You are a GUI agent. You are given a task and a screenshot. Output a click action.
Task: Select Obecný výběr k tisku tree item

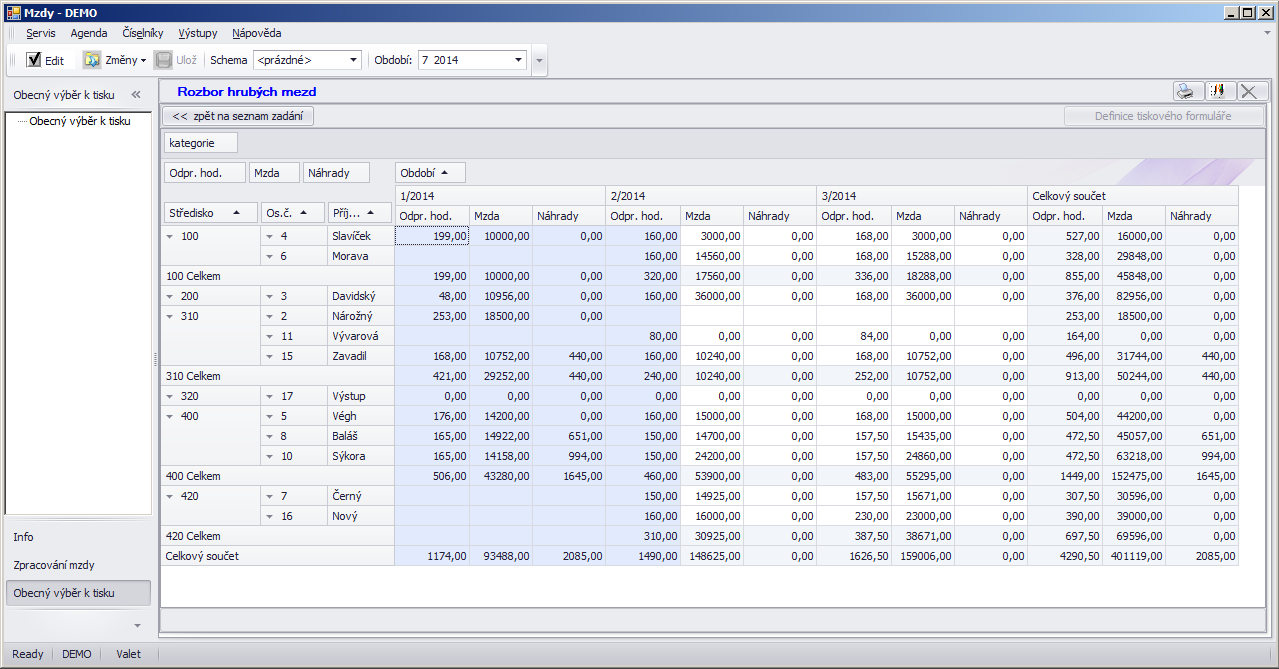80,121
